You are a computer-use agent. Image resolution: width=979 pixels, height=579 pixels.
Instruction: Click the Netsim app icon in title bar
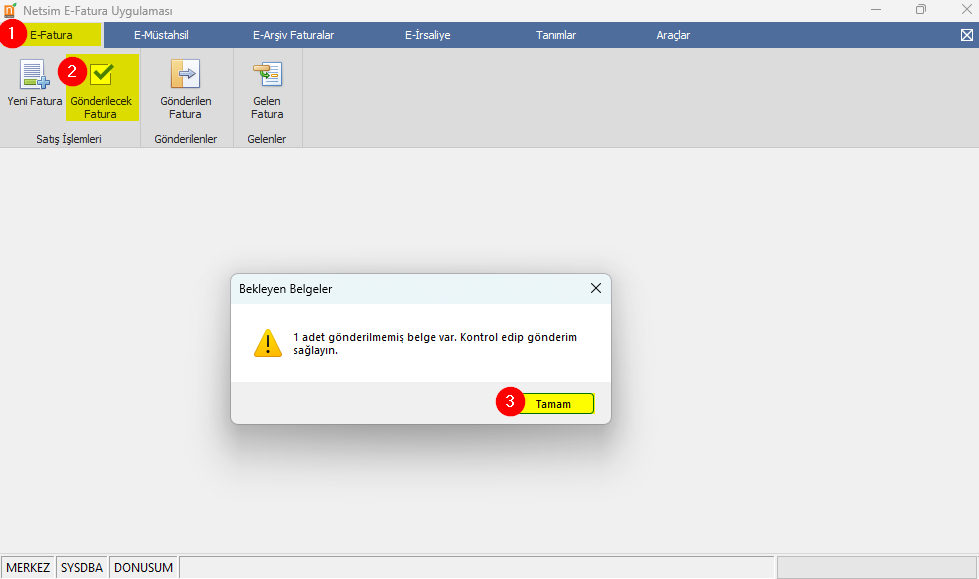[10, 10]
